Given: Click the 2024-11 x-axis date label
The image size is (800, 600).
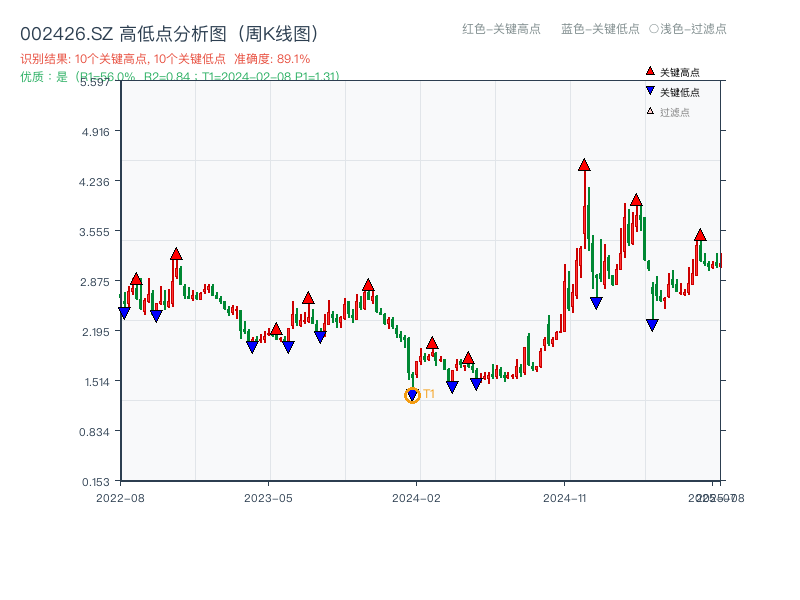Looking at the screenshot, I should [565, 498].
